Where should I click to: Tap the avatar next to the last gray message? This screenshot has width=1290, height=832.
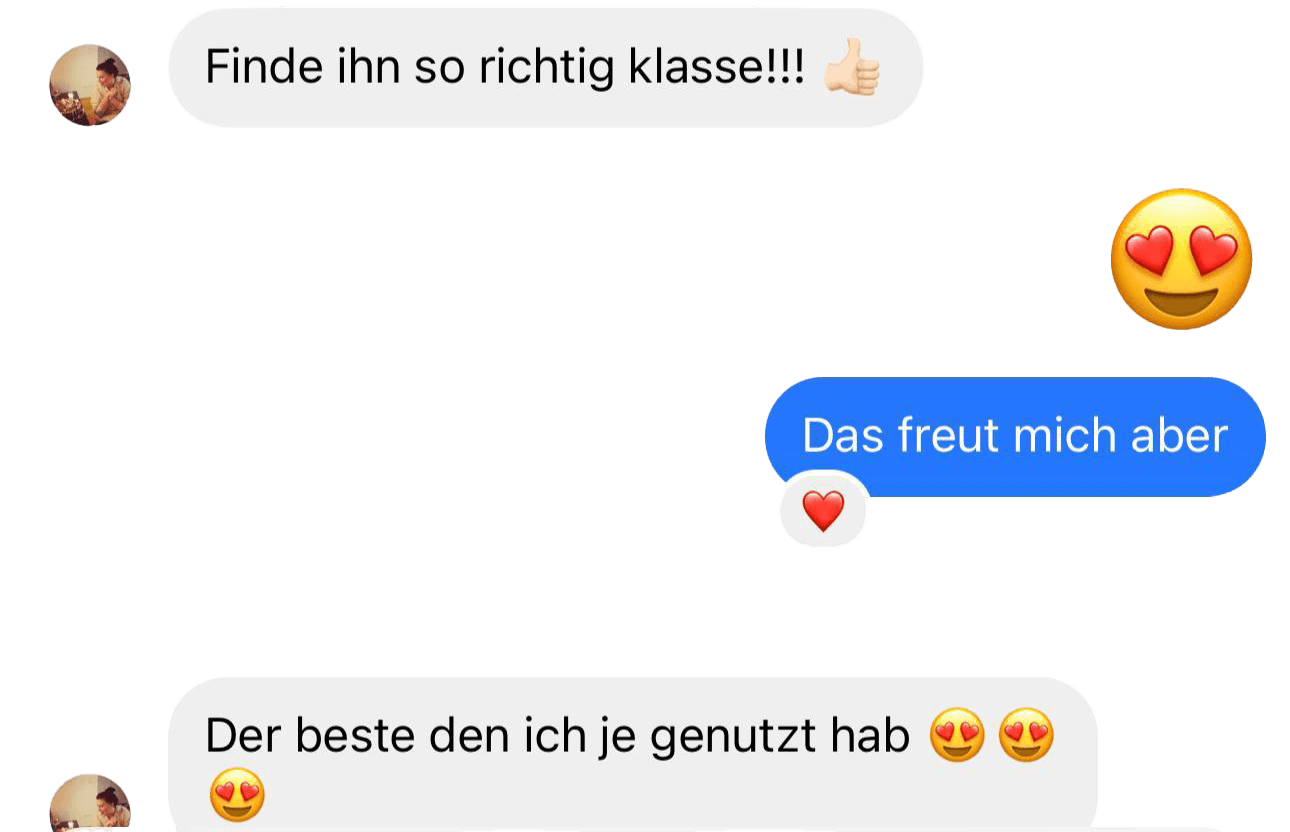(x=90, y=803)
